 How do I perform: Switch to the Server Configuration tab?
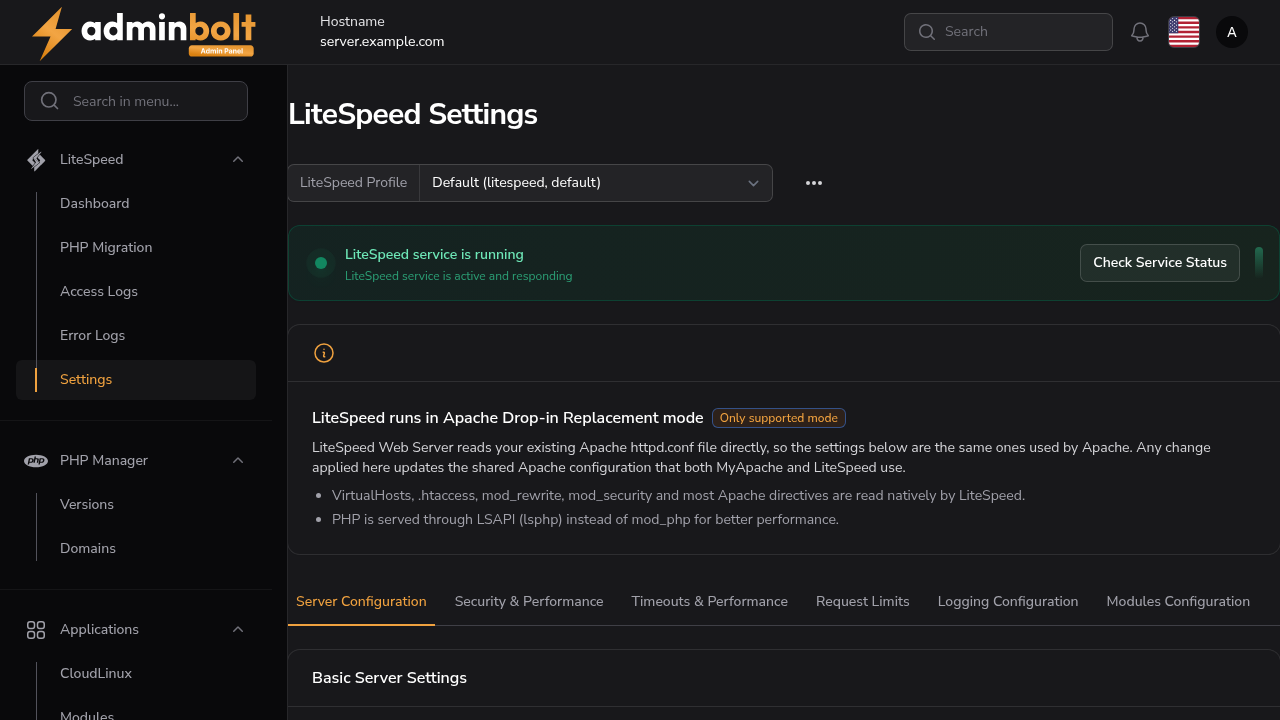point(361,602)
